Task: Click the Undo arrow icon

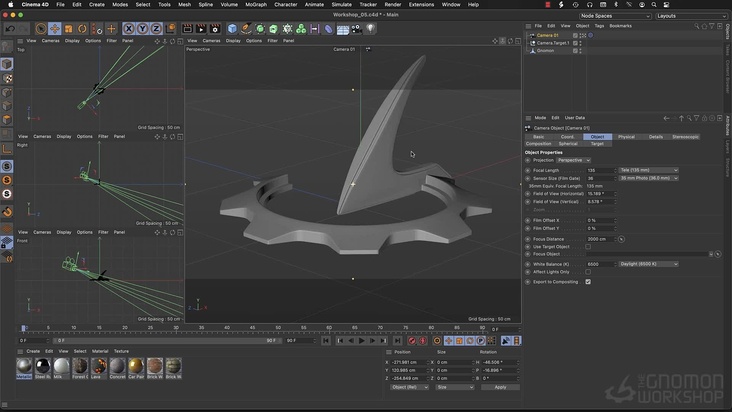Action: click(x=9, y=29)
